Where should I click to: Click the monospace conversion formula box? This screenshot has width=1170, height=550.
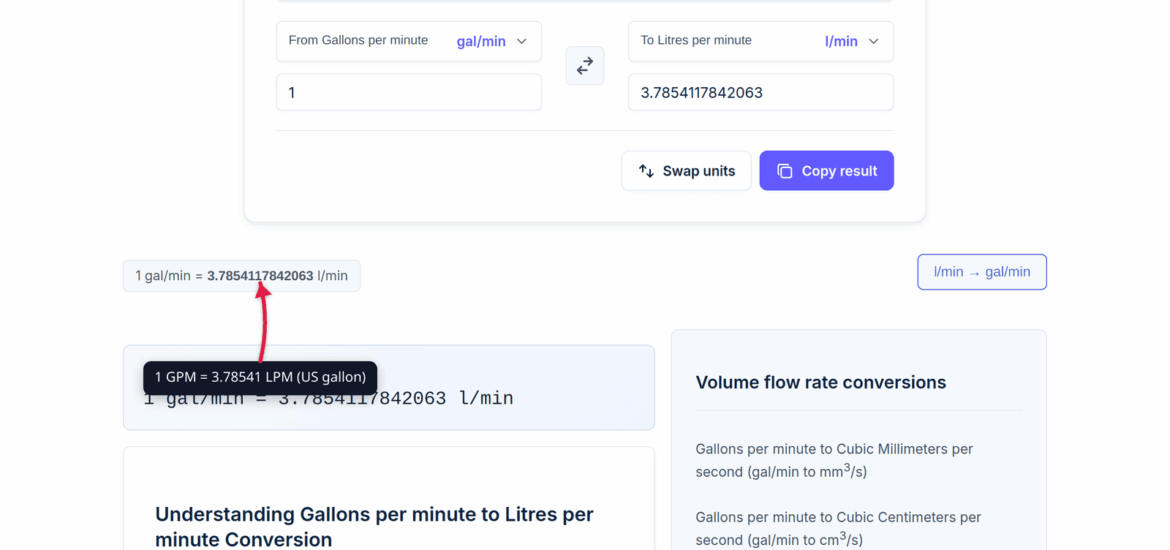(389, 387)
